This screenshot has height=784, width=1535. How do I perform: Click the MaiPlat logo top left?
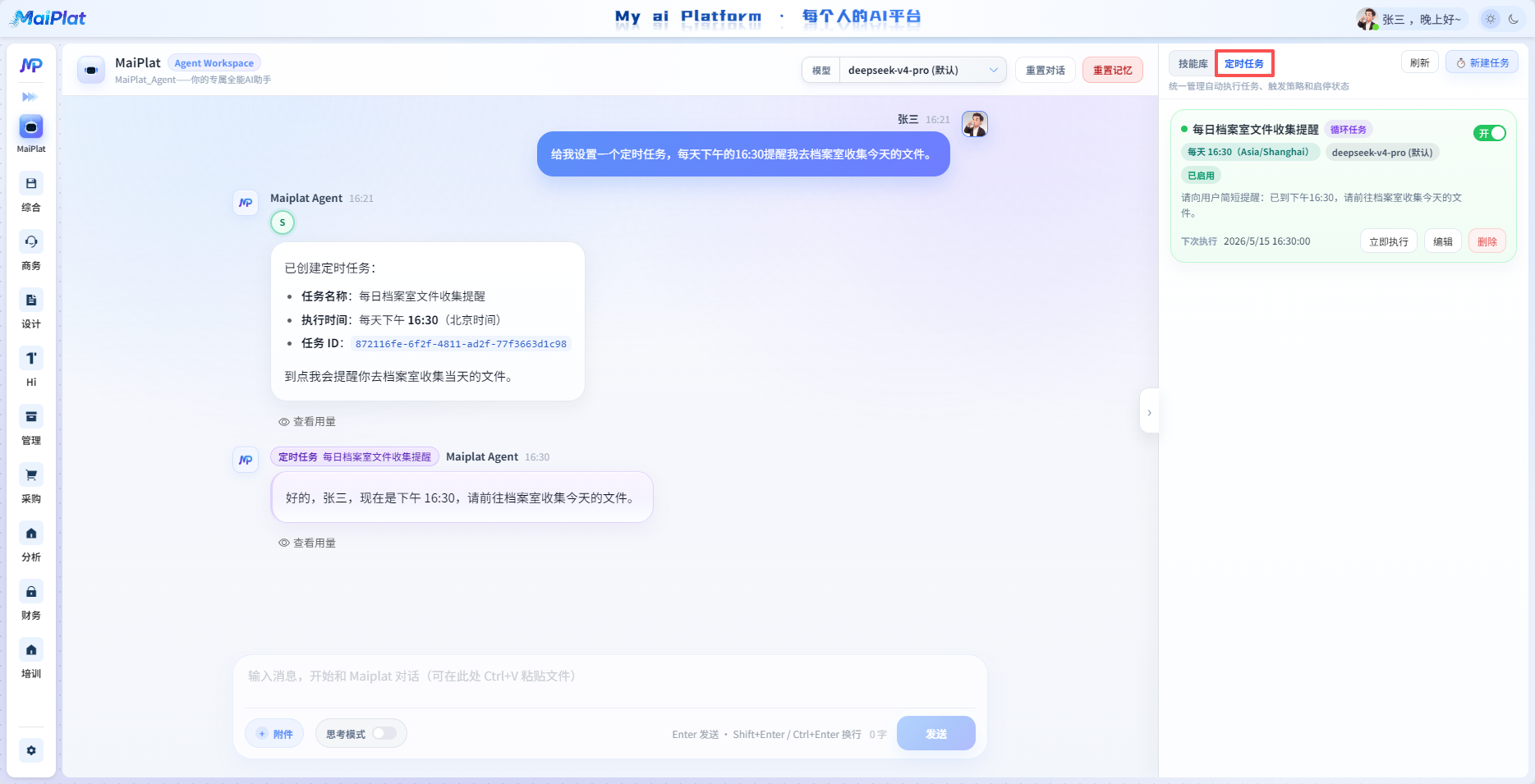[x=48, y=18]
